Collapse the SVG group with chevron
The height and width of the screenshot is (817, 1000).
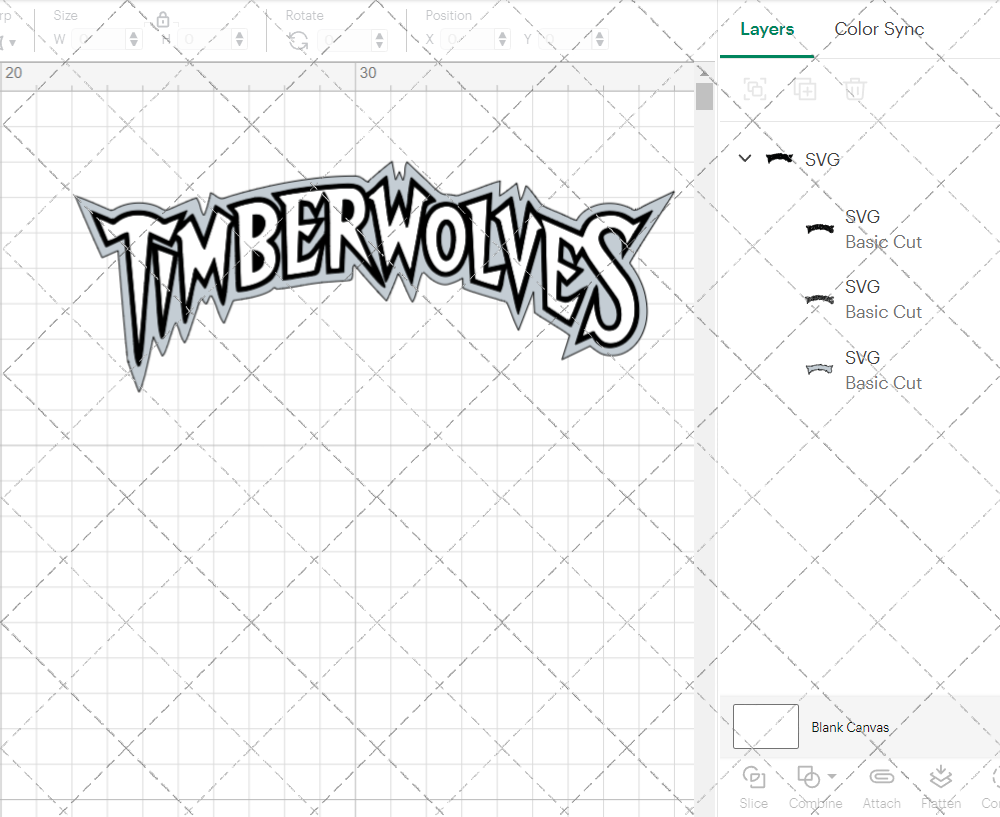tap(745, 158)
